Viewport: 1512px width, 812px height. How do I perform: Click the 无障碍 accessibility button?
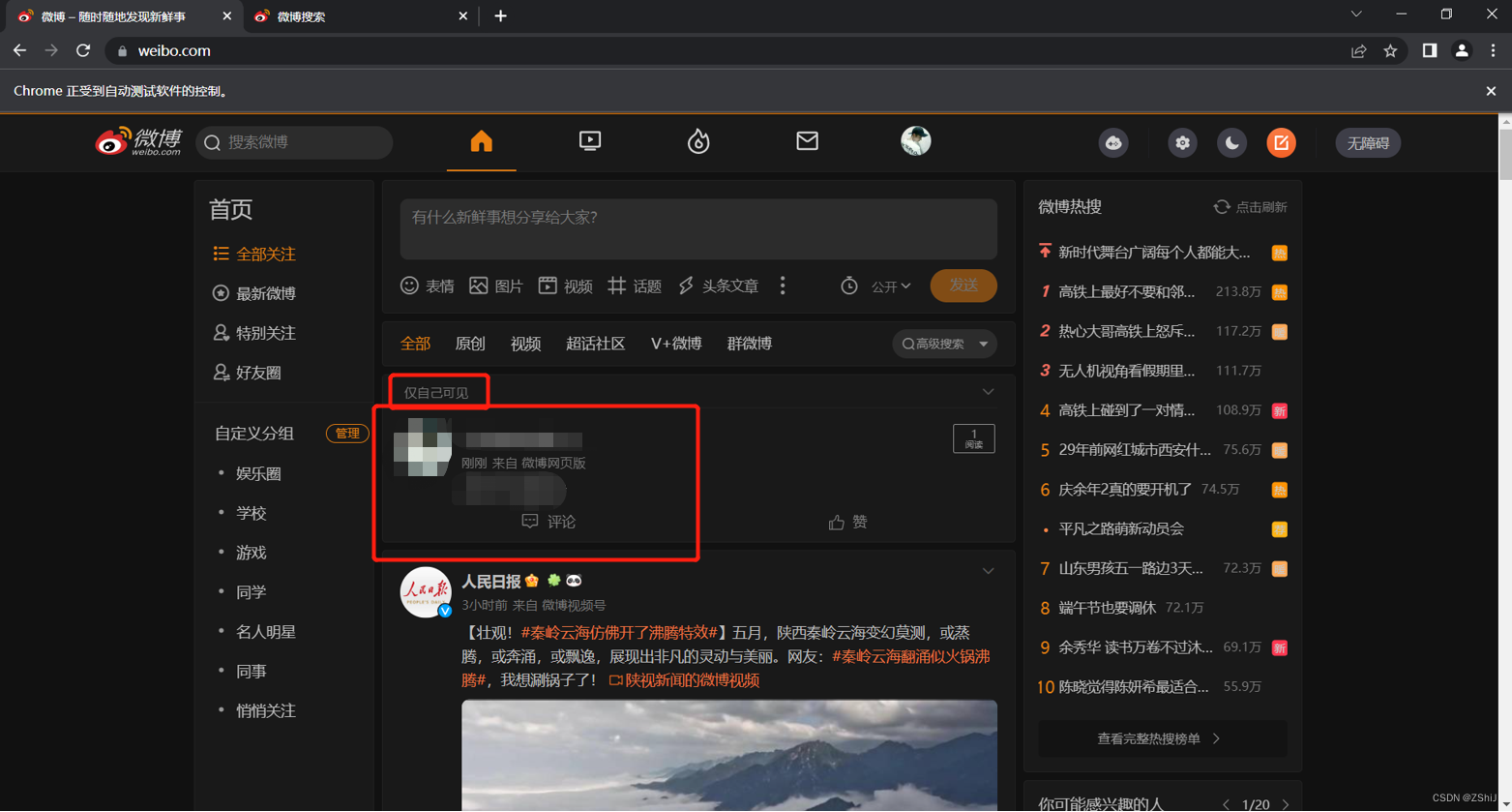click(x=1368, y=143)
